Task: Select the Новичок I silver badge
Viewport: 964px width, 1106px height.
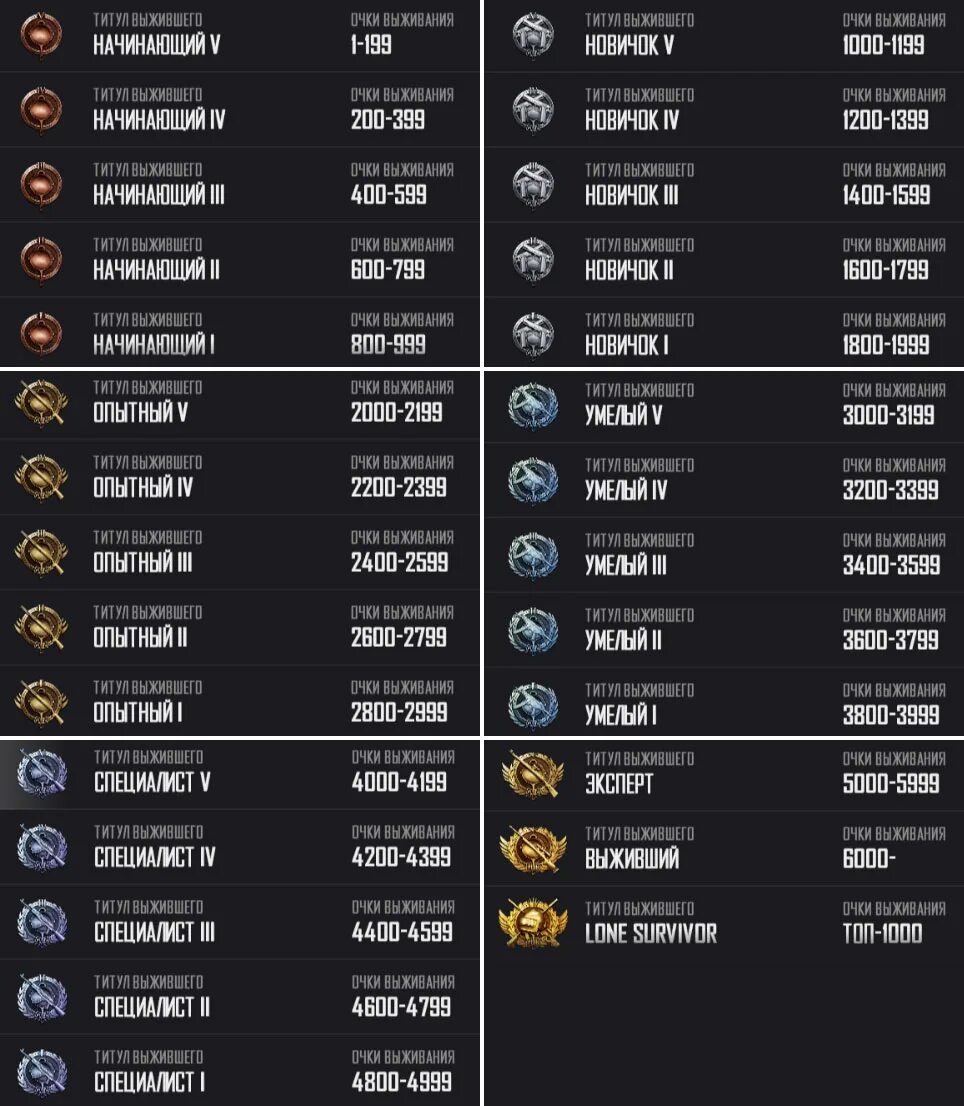Action: [533, 334]
